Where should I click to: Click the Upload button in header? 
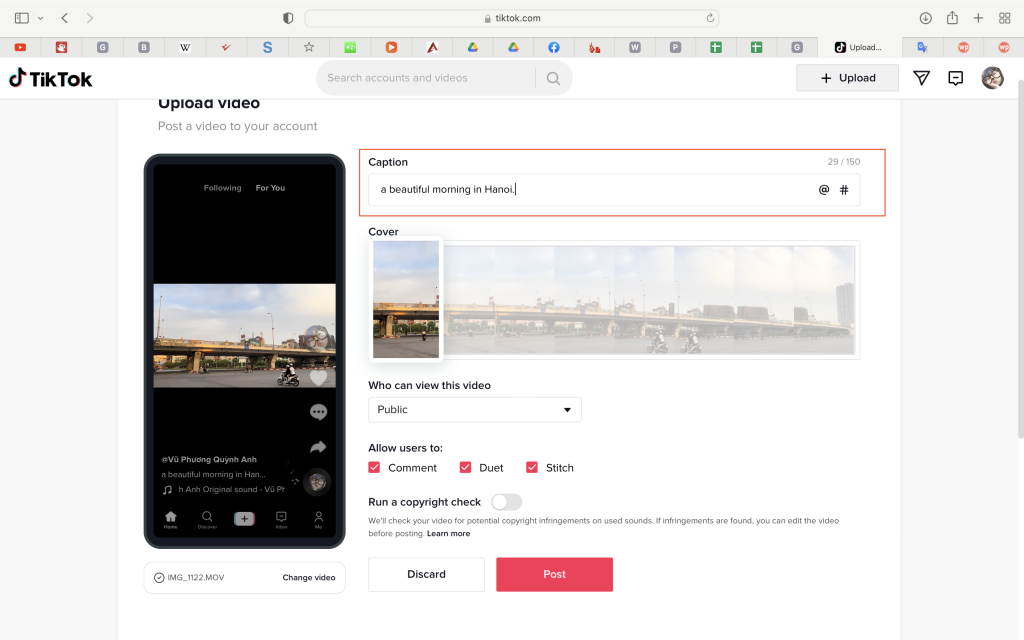click(847, 78)
